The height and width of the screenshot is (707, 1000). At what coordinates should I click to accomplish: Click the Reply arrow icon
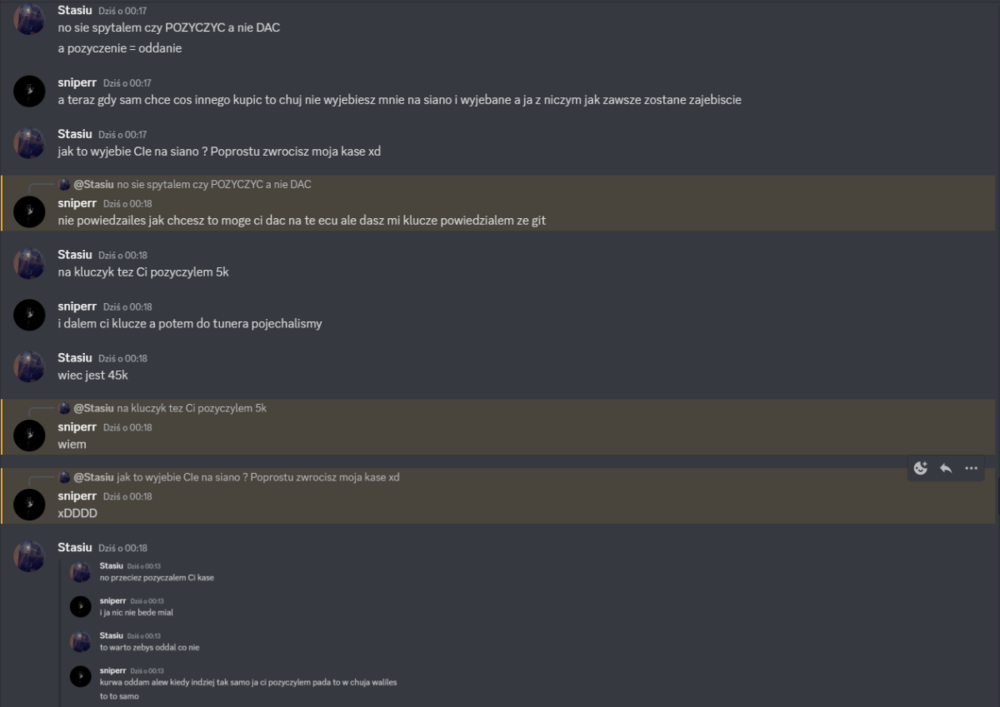[x=946, y=468]
